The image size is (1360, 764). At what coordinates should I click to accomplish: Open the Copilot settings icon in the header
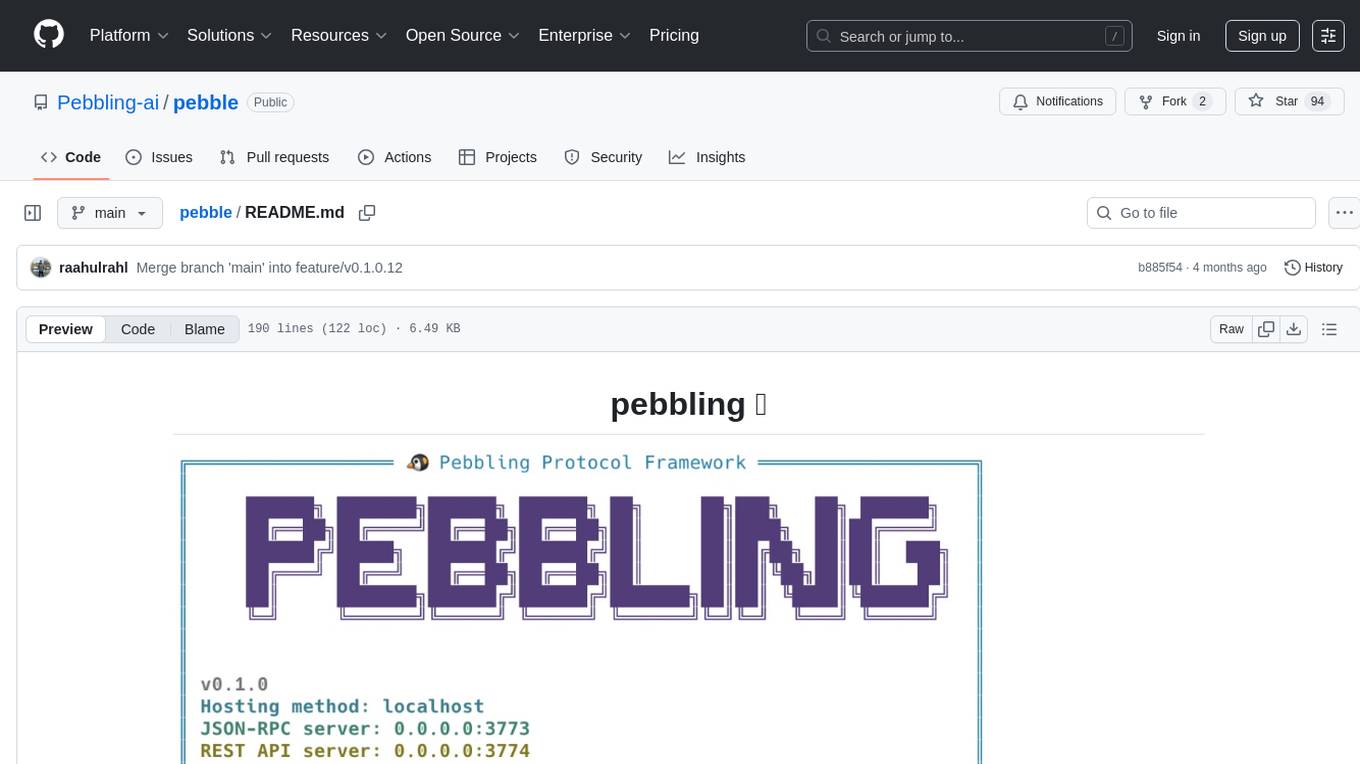pos(1328,36)
